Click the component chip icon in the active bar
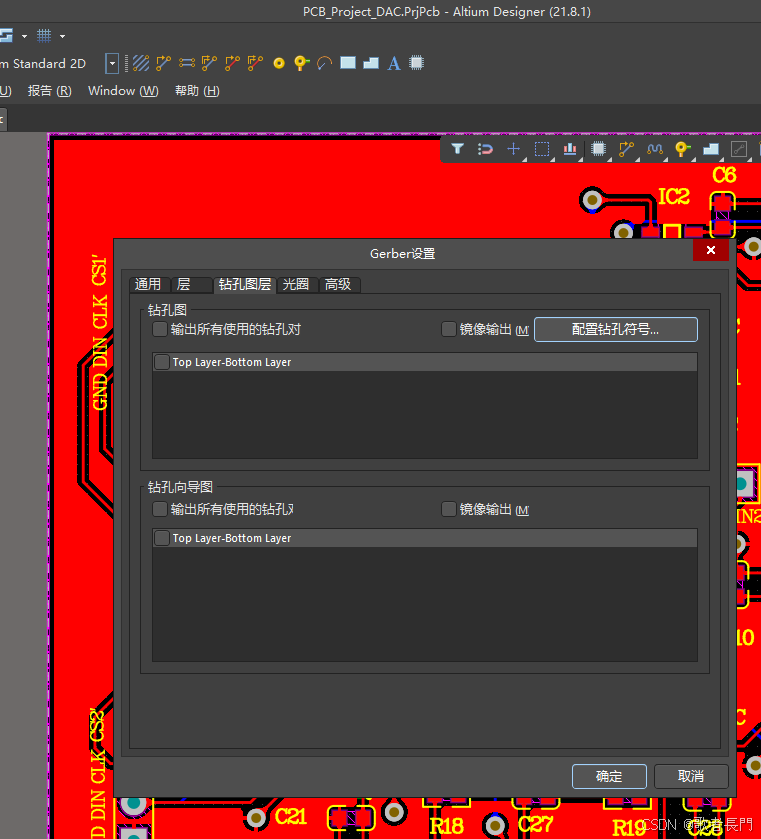Viewport: 761px width, 839px height. coord(598,149)
